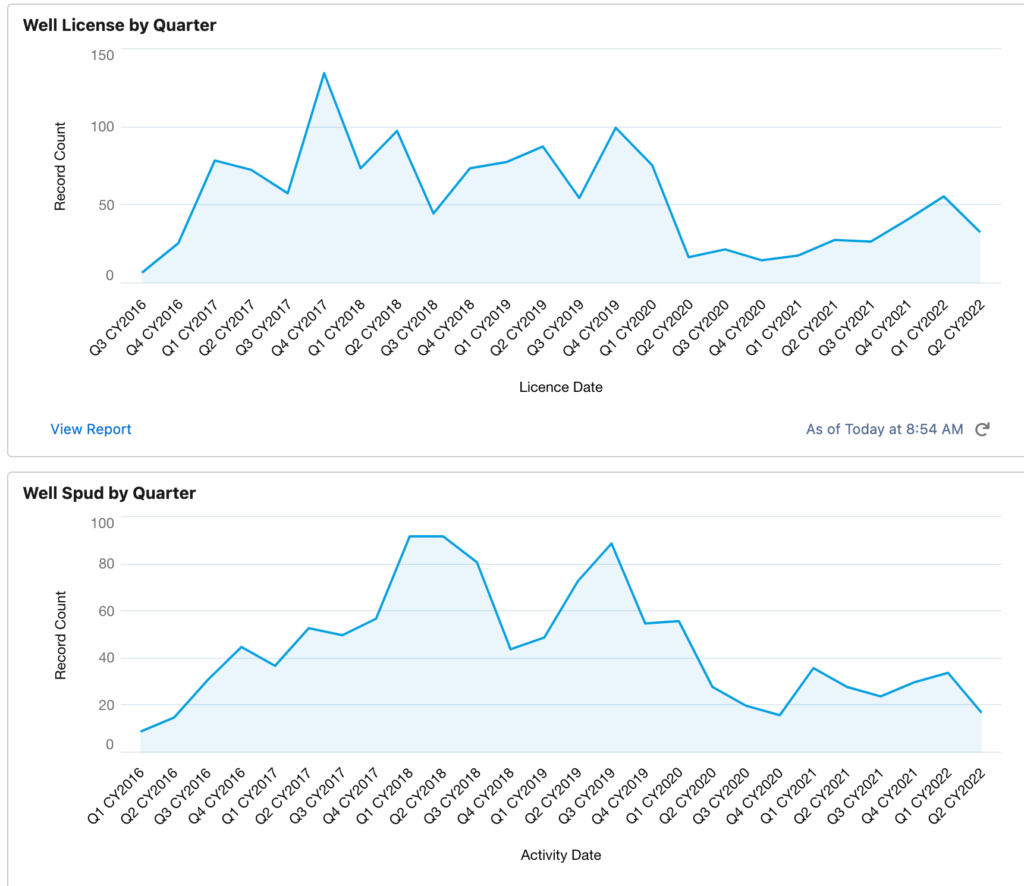Click the Record Count label on Spud chart

pyautogui.click(x=61, y=636)
